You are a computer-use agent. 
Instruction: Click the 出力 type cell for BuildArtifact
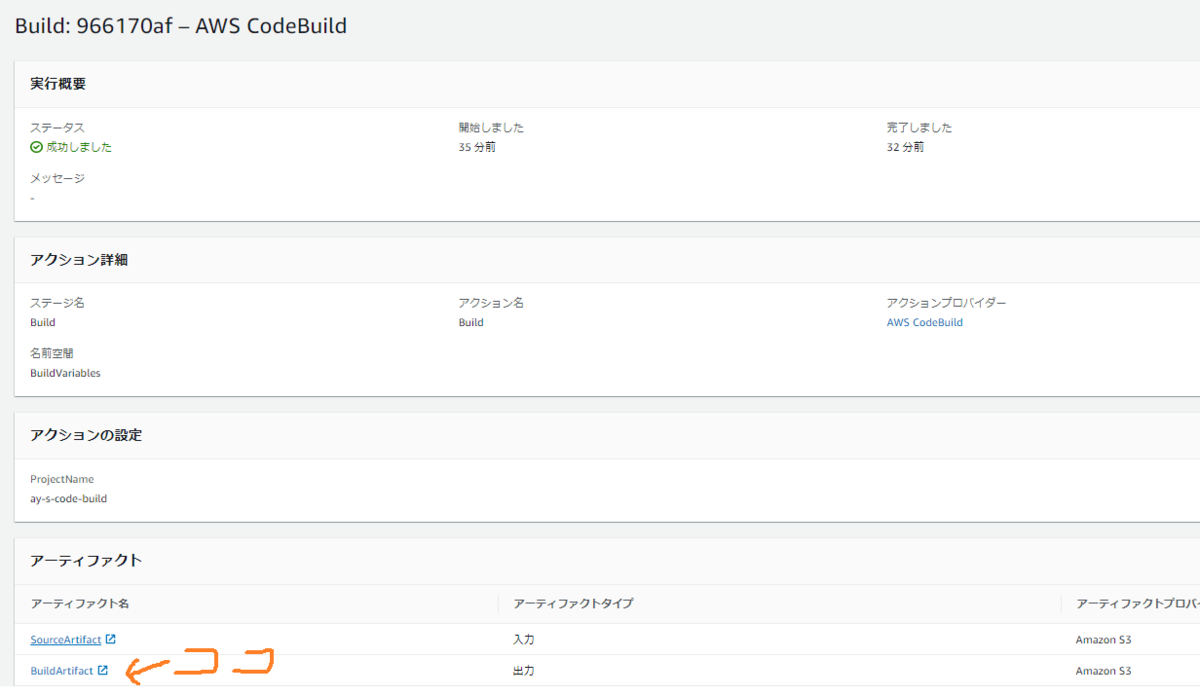click(524, 670)
